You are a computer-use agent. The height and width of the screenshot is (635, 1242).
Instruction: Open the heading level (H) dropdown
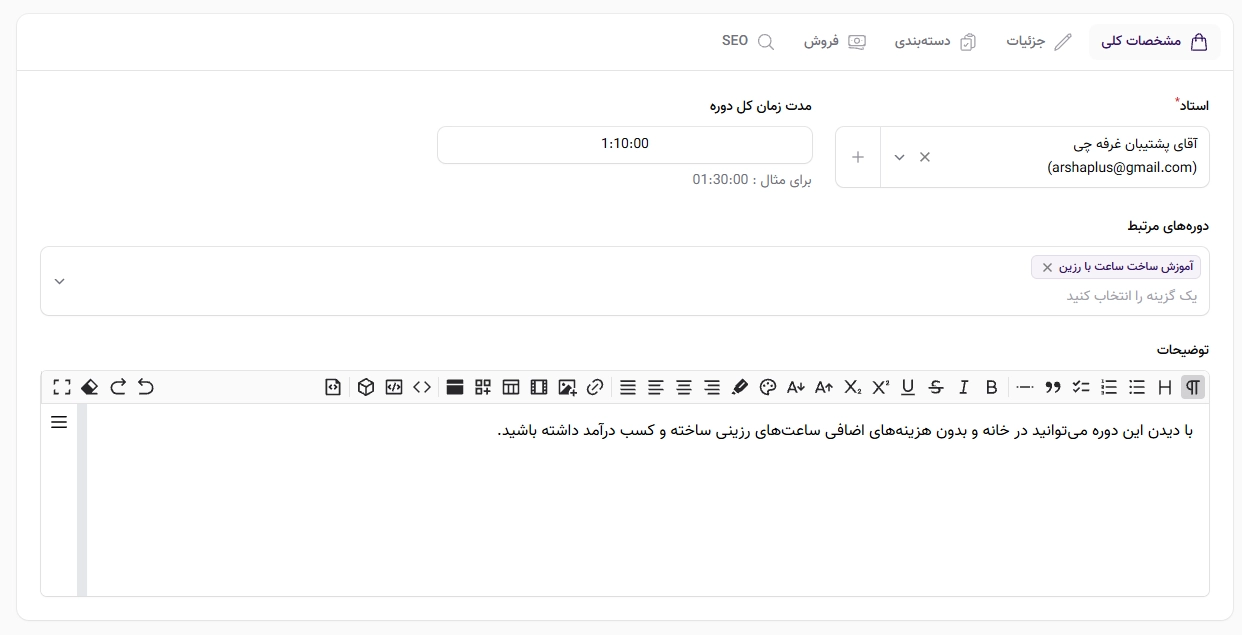pyautogui.click(x=1165, y=387)
